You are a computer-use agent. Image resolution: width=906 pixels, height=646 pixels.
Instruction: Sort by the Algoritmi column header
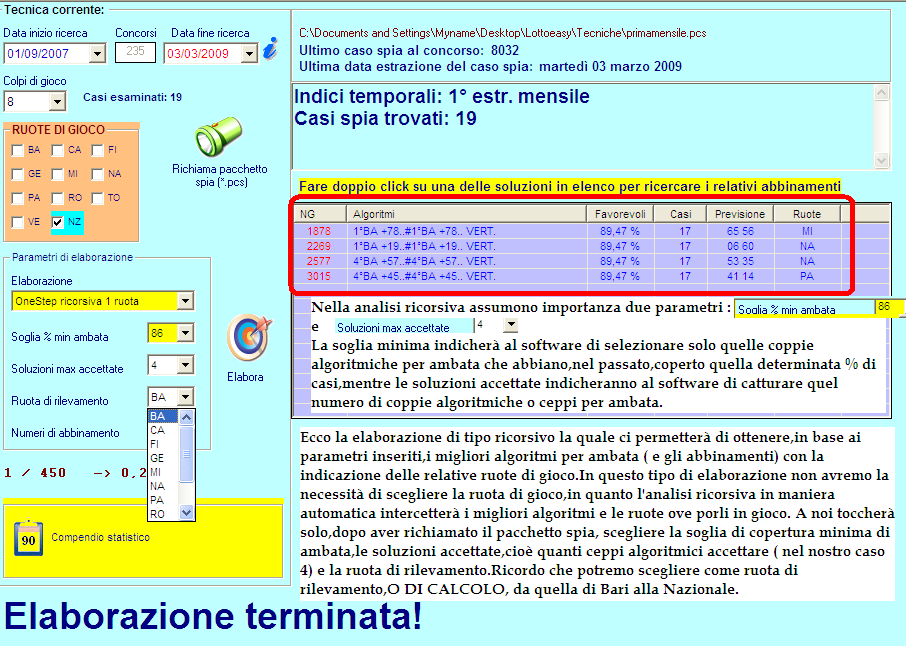pyautogui.click(x=466, y=214)
